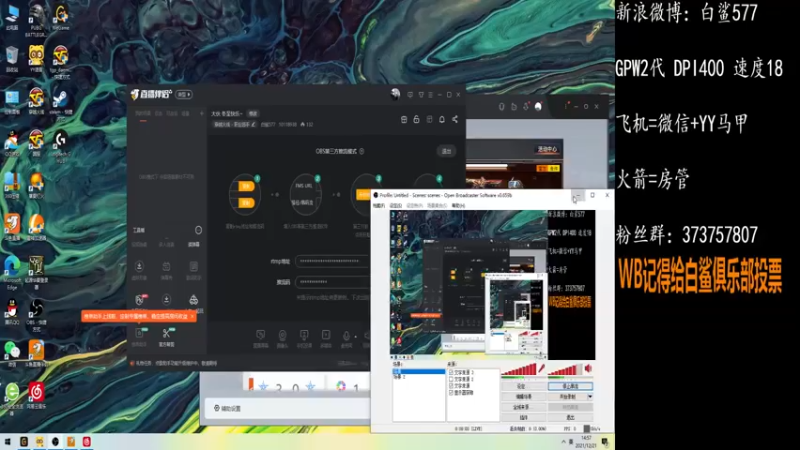Open the 帮助(H) menu in OBS
The image size is (800, 450).
click(458, 206)
